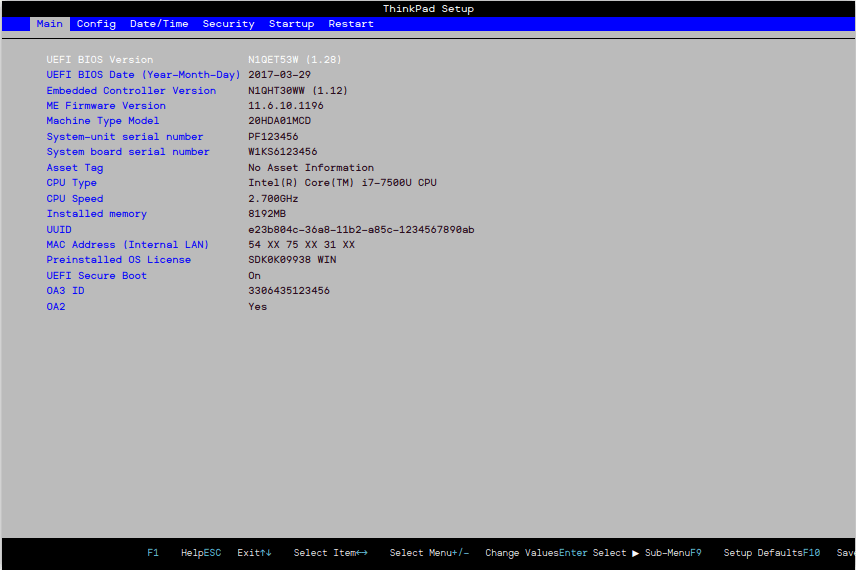
Task: Select UEFI BIOS Date (Year-Month-Day) label
Action: (x=143, y=75)
